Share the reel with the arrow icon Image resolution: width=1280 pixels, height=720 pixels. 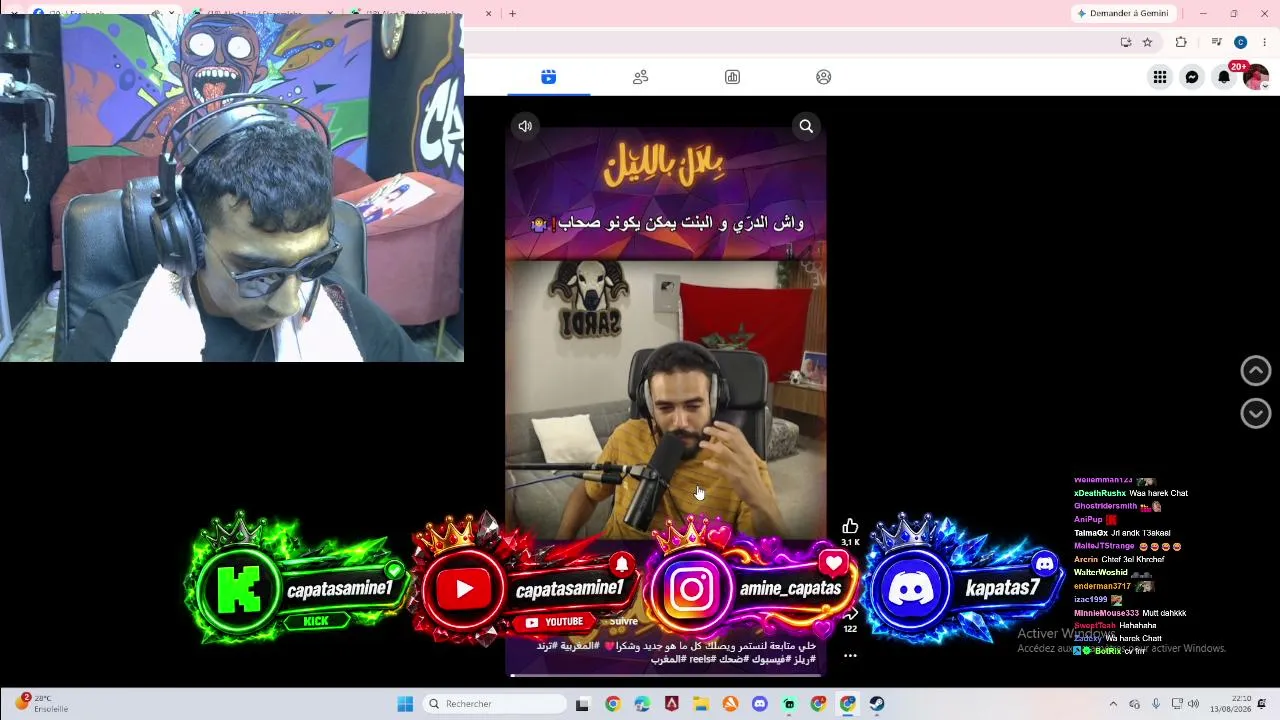click(x=851, y=613)
